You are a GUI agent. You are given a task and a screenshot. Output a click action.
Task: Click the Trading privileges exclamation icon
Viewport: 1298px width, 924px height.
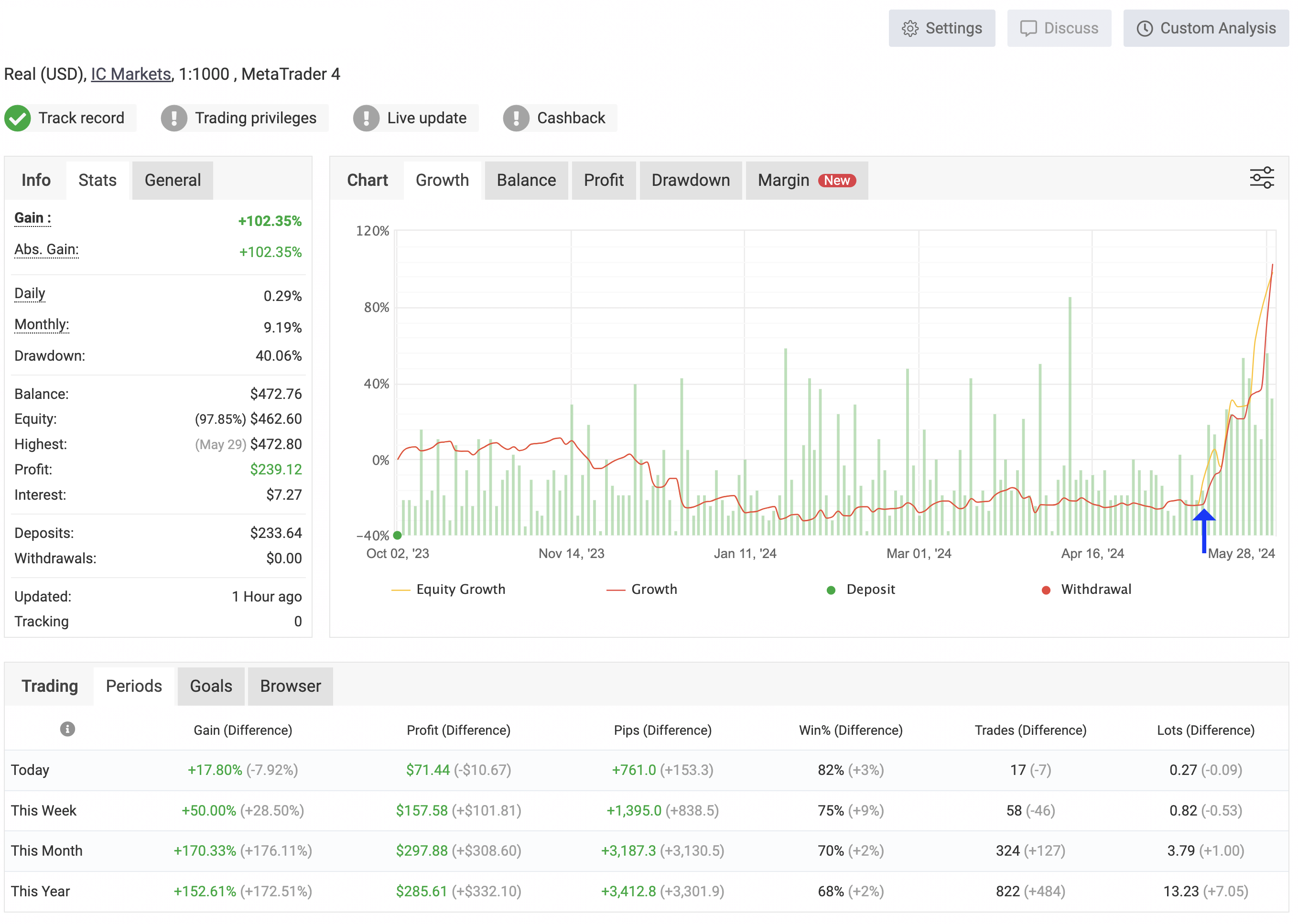[173, 118]
